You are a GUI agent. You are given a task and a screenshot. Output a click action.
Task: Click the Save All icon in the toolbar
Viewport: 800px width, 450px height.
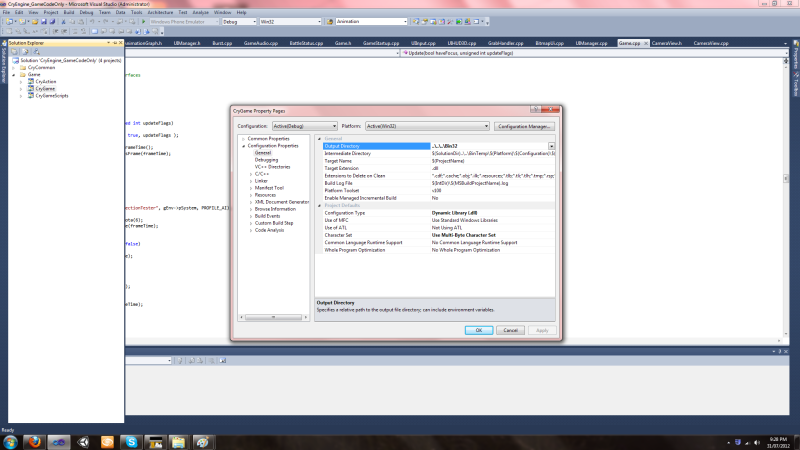click(52, 21)
